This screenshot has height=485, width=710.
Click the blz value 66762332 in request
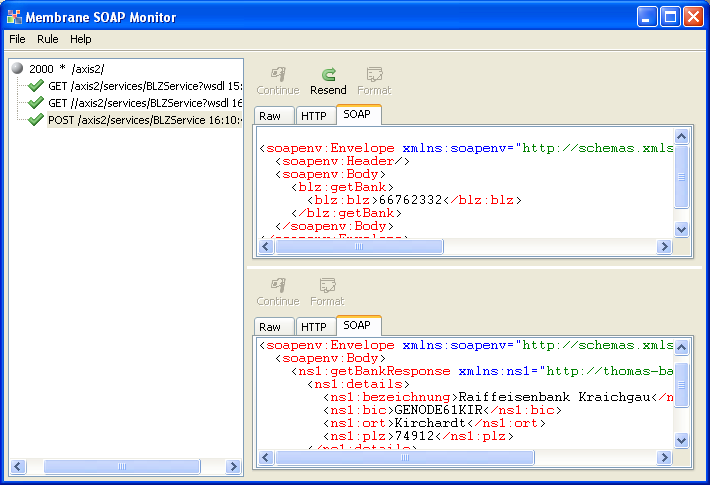(x=410, y=200)
